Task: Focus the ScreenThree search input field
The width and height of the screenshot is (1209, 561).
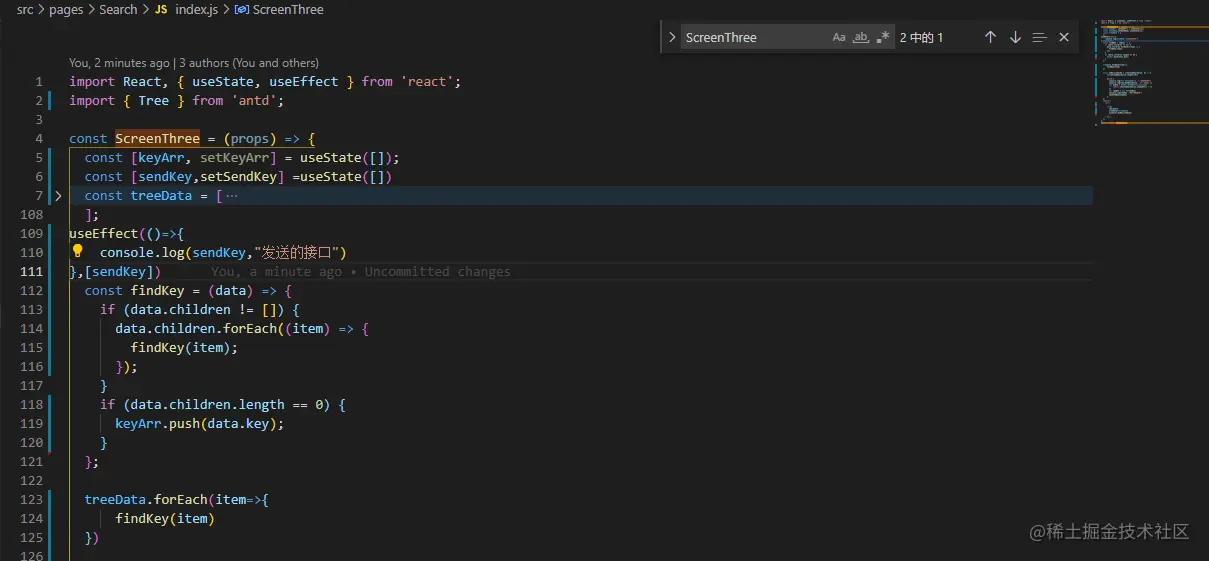Action: [755, 37]
